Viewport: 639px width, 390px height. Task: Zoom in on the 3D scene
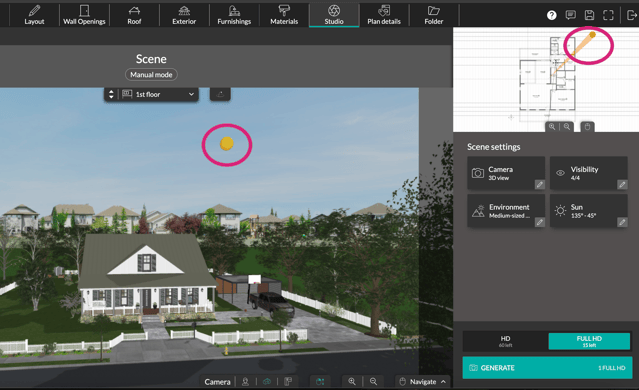point(352,381)
